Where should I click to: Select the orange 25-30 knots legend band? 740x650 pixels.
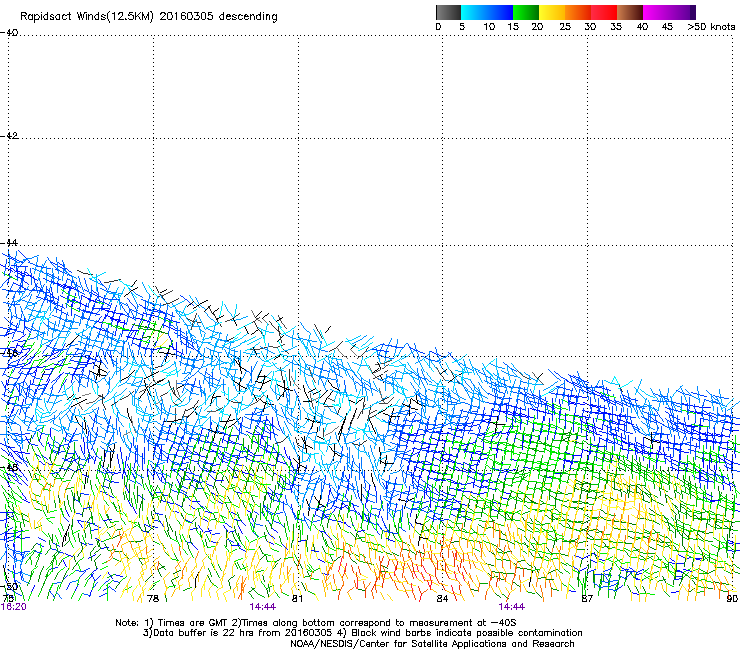point(578,12)
